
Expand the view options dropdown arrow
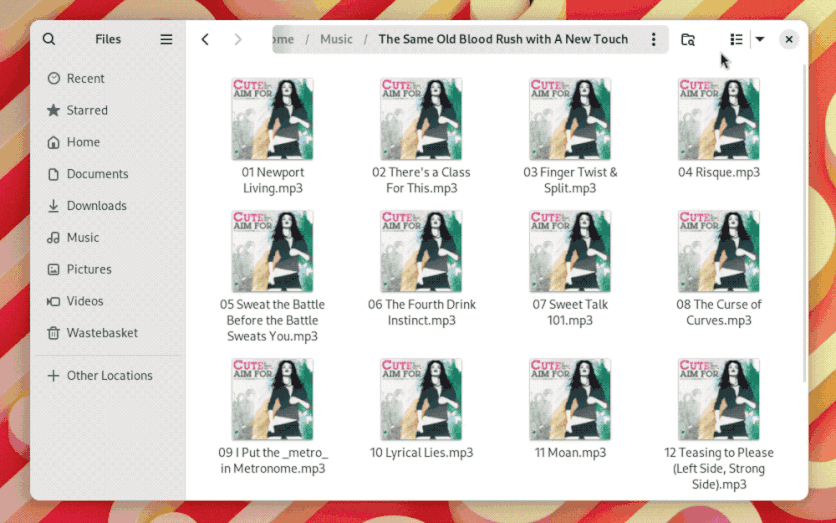pyautogui.click(x=760, y=39)
